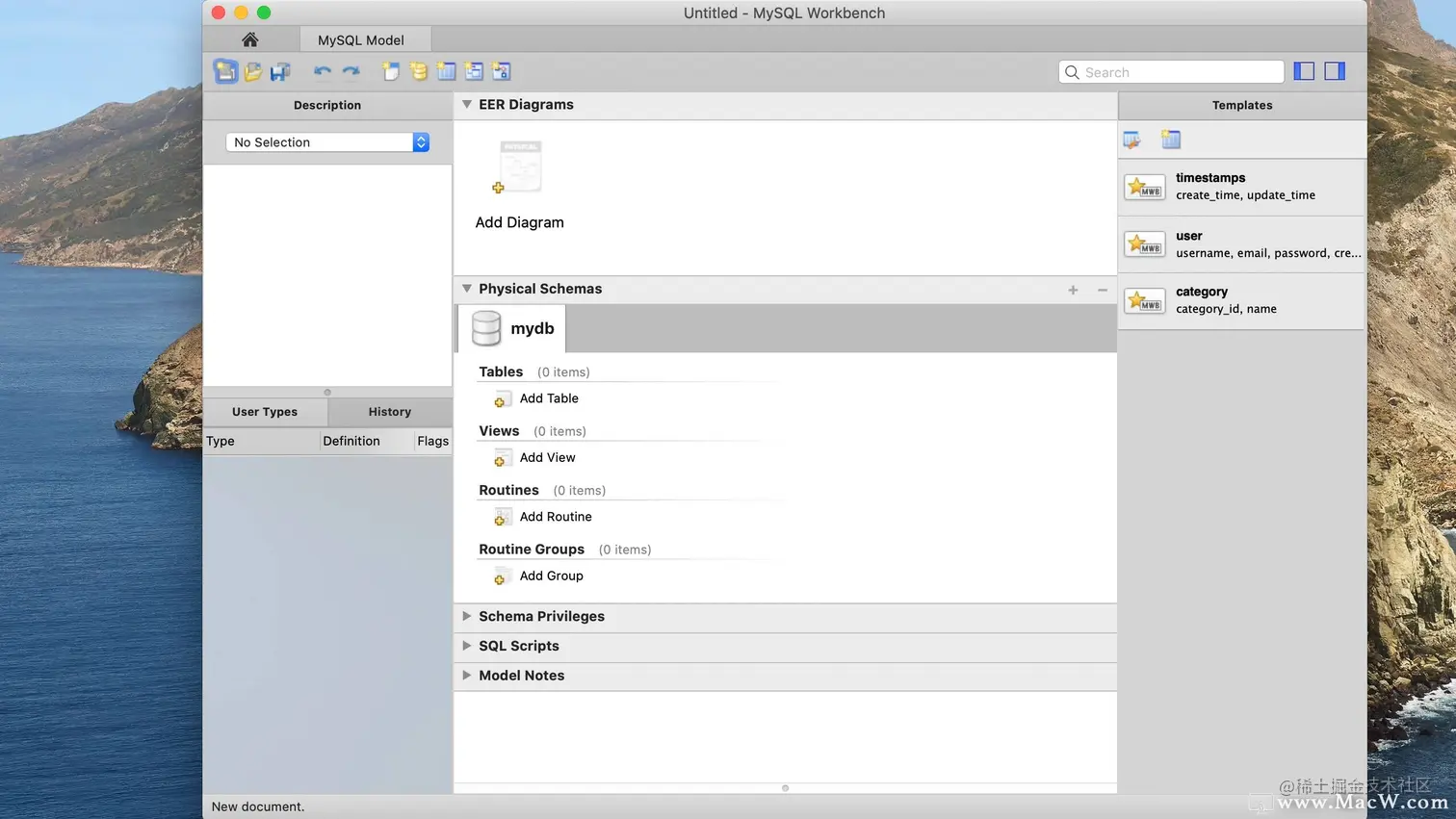The image size is (1456, 819).
Task: Select the mydb schema tab
Action: pos(512,328)
